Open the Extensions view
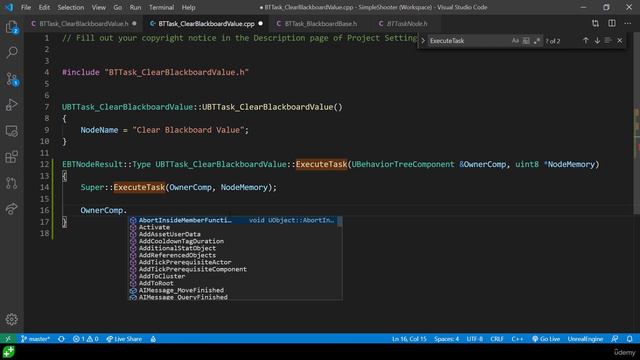Screen dimensions: 640x360 tap(12, 157)
